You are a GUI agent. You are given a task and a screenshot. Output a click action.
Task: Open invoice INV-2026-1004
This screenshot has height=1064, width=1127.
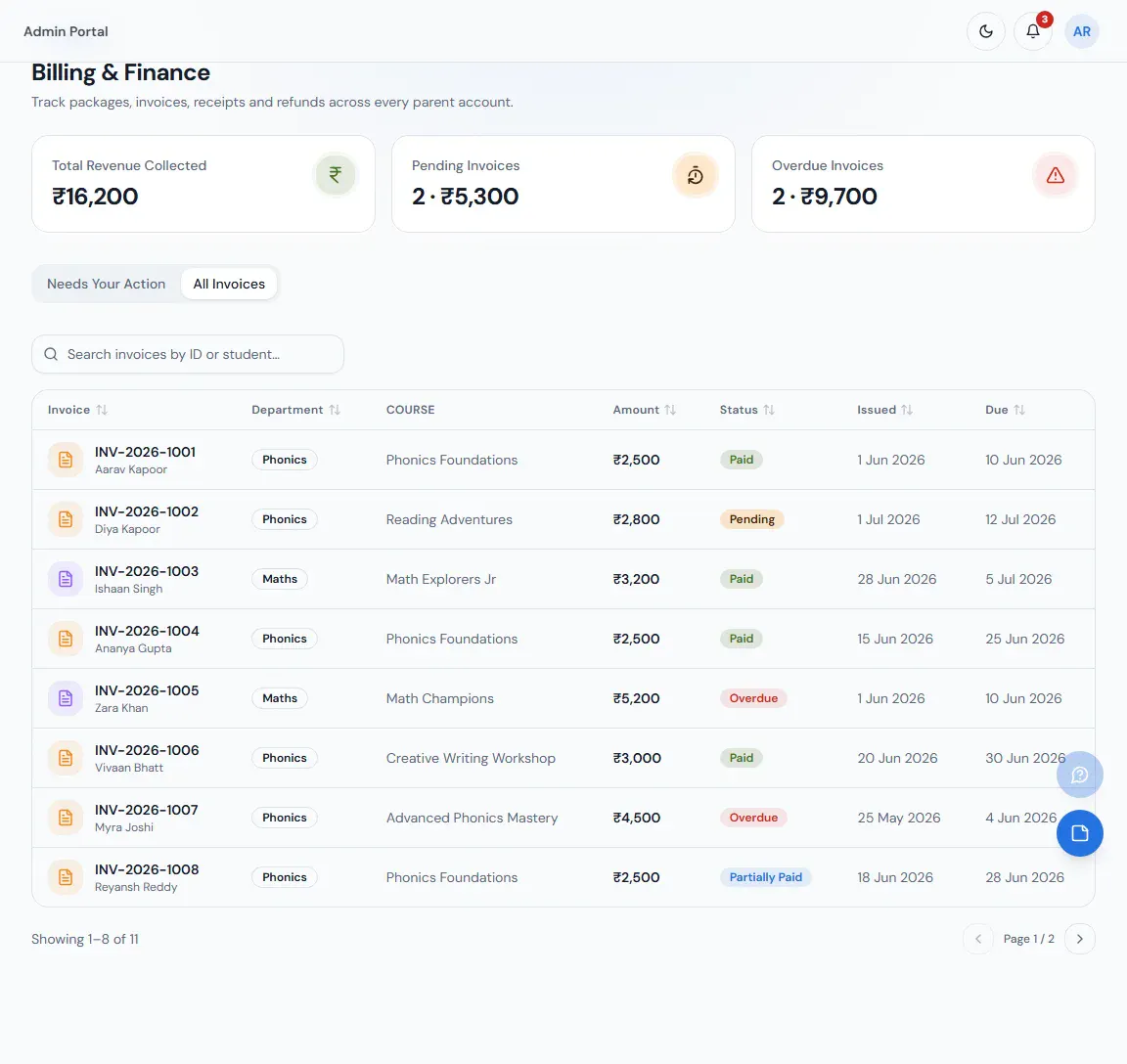[x=147, y=631]
